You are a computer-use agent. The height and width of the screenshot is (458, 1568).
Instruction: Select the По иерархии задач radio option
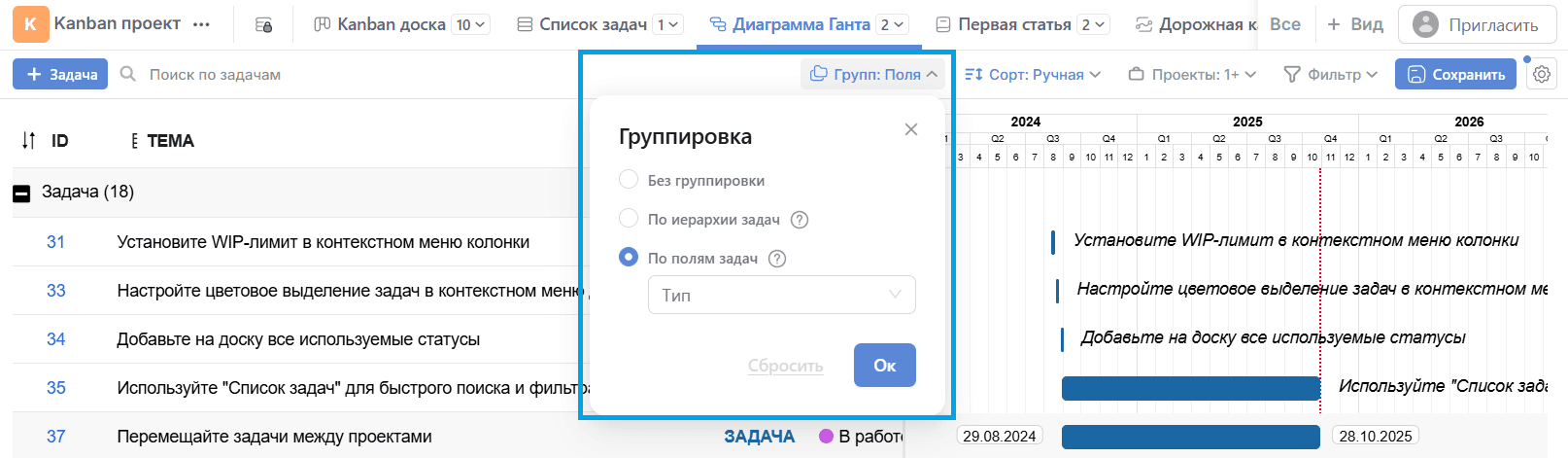(x=629, y=219)
